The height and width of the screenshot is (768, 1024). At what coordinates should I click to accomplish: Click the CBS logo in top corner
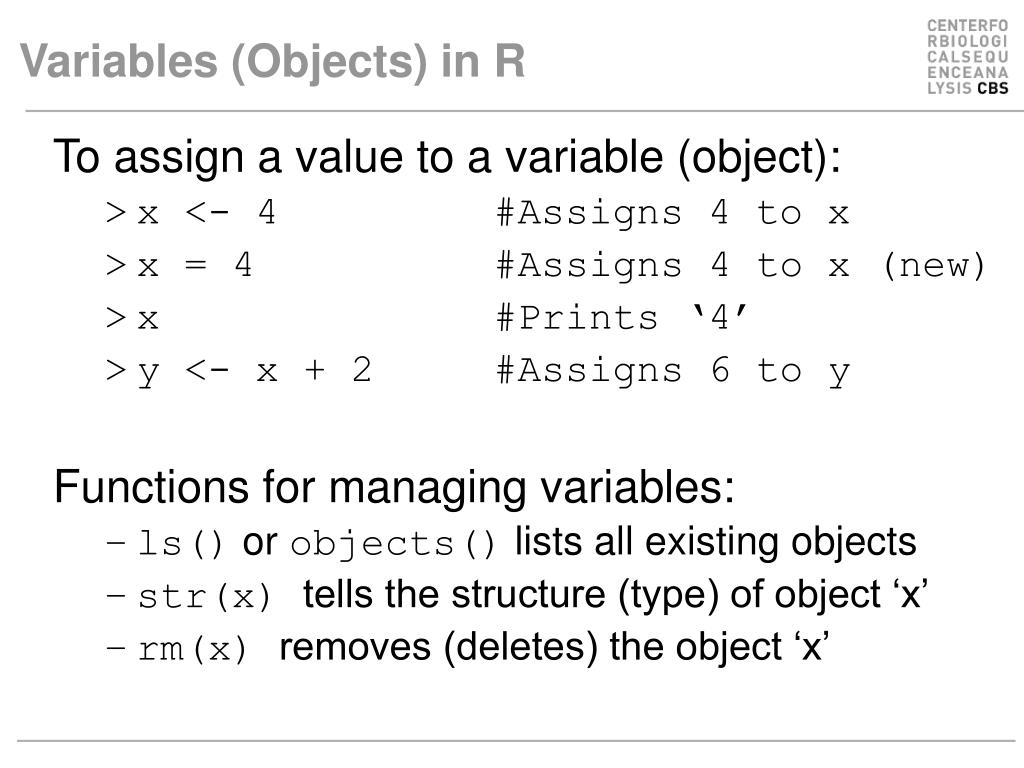pos(967,57)
